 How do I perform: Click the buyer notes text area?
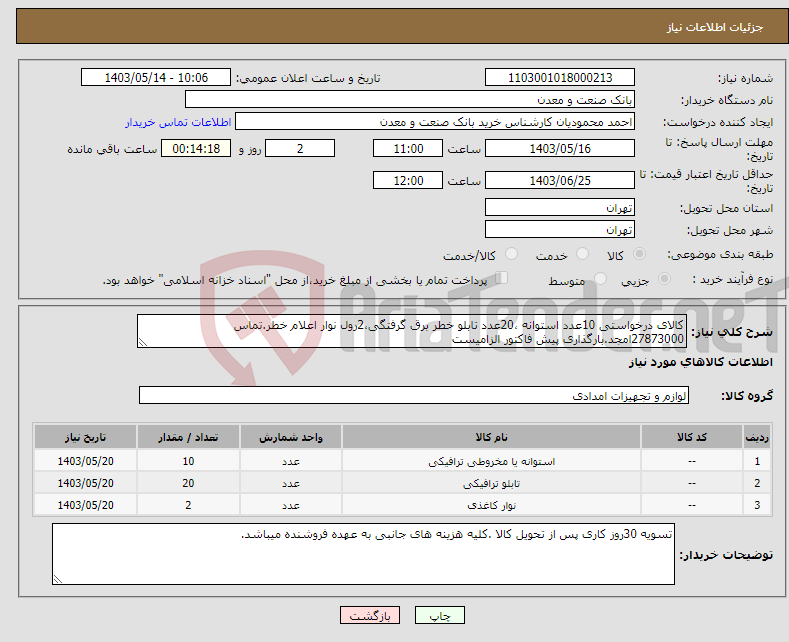[x=363, y=554]
